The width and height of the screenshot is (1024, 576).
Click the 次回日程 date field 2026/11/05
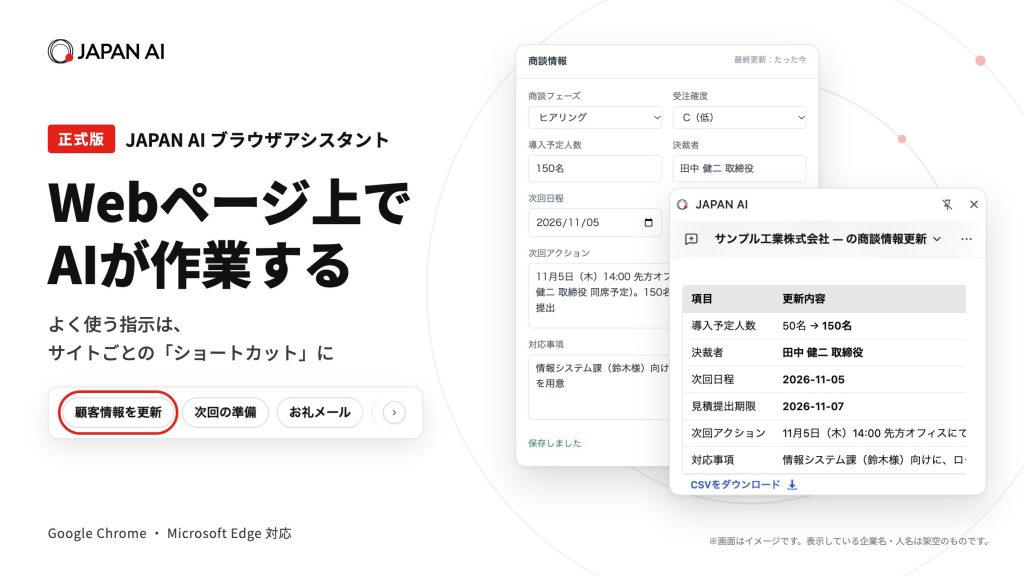(x=594, y=223)
